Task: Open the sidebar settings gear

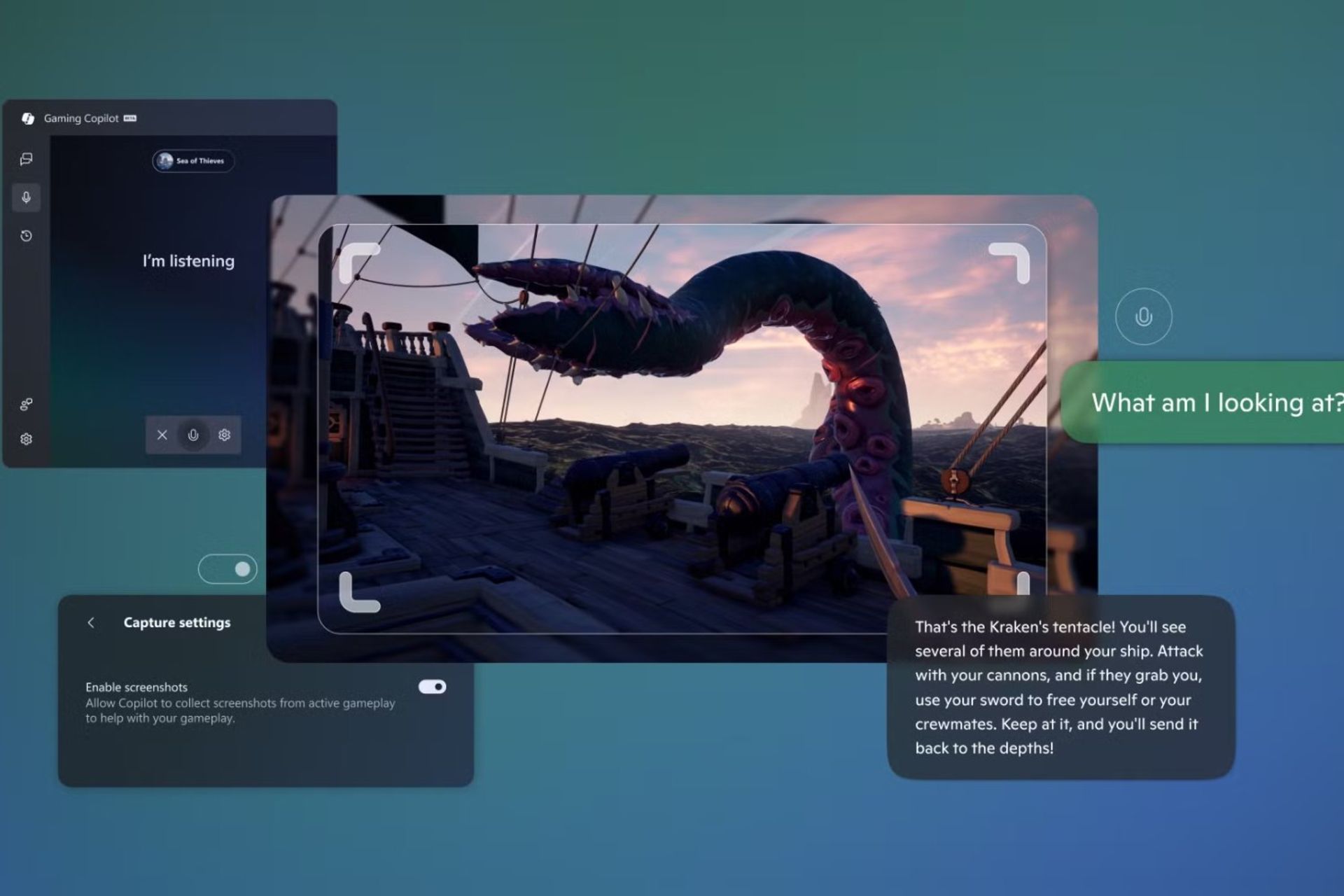Action: pyautogui.click(x=27, y=440)
